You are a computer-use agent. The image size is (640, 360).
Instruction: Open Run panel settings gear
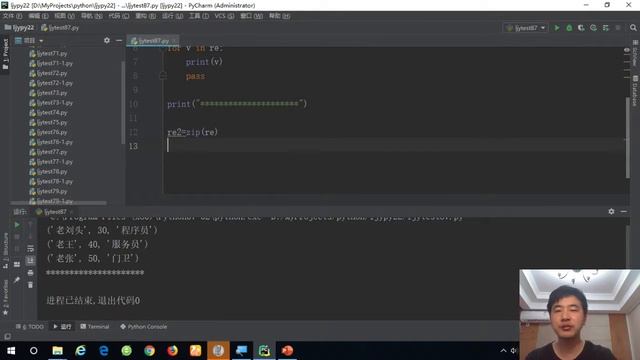coord(611,211)
